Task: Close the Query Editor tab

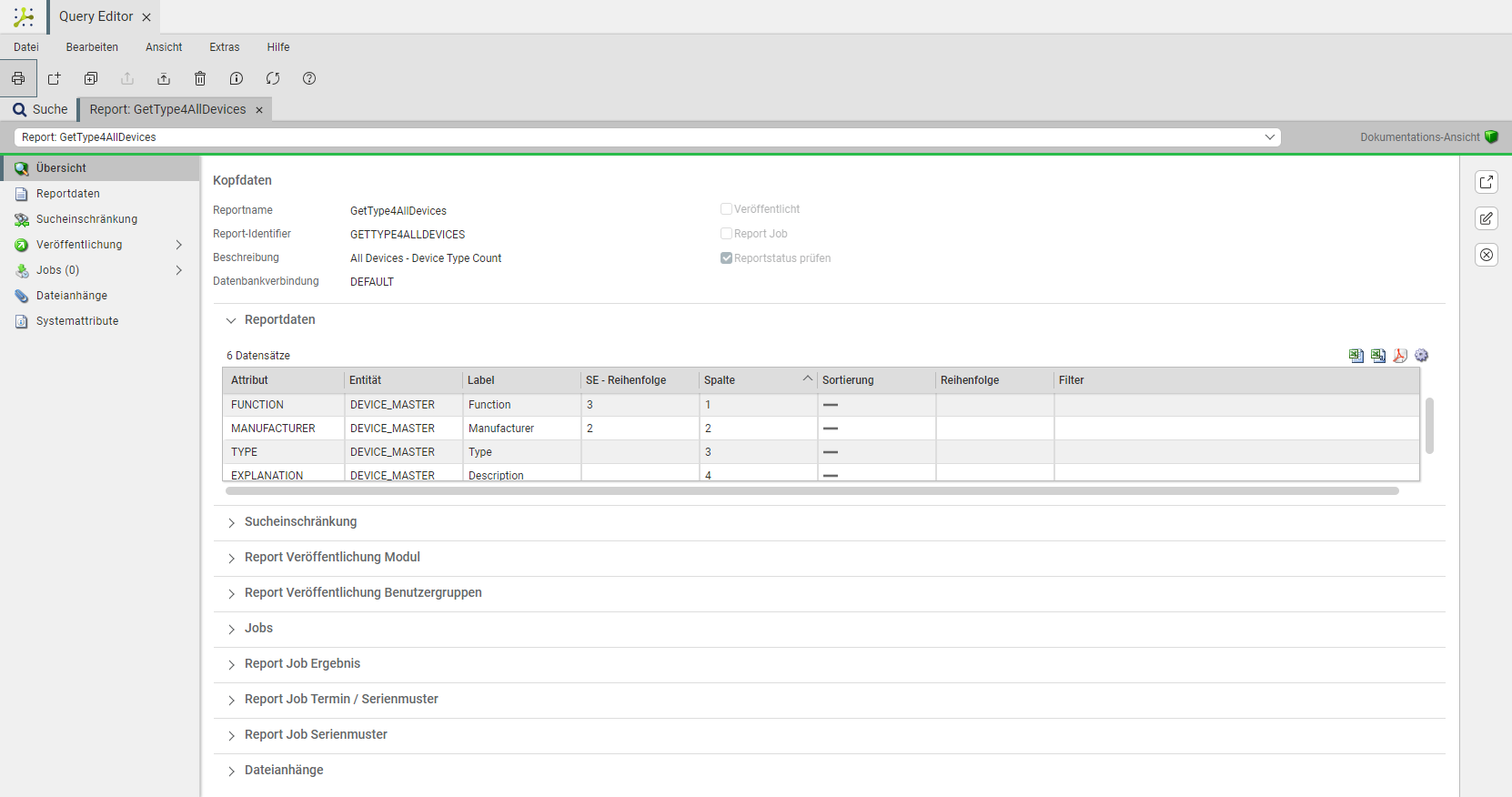Action: (x=146, y=17)
